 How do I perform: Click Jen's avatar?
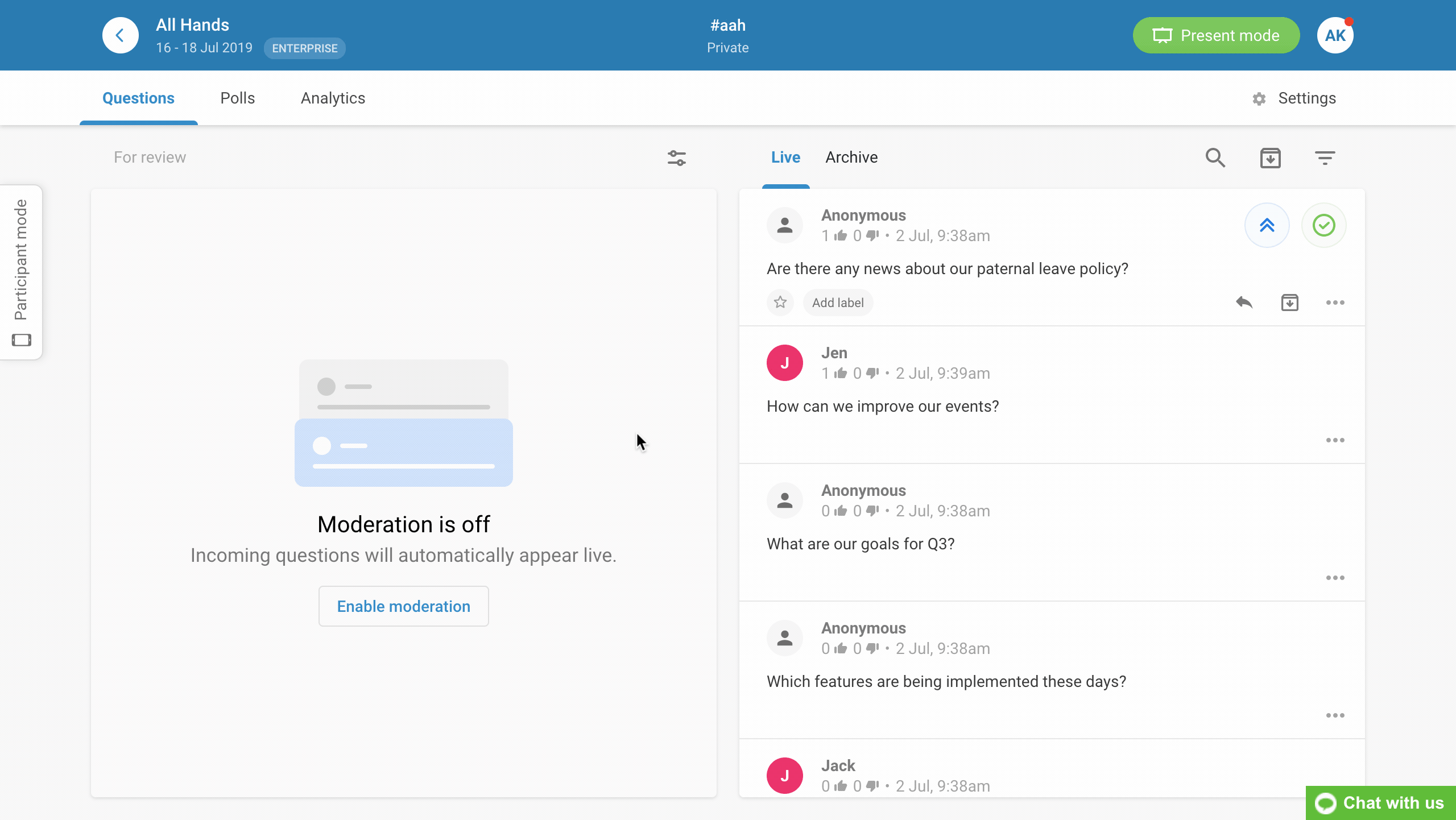(x=785, y=363)
